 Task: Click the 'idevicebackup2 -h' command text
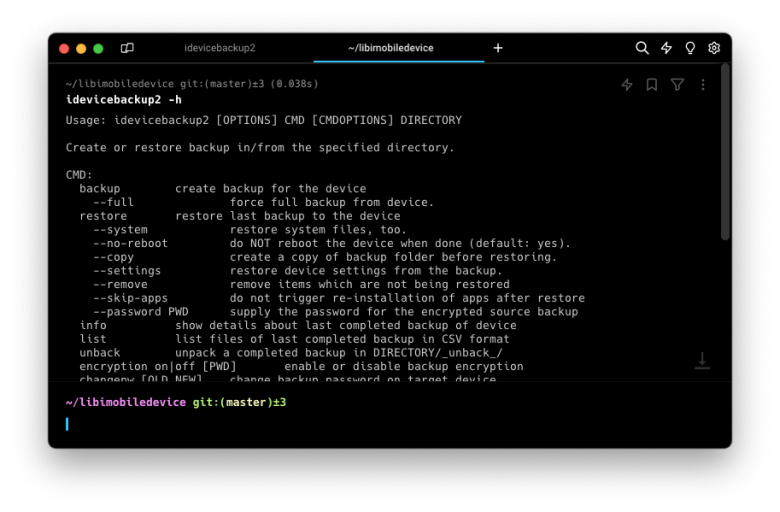click(x=123, y=100)
